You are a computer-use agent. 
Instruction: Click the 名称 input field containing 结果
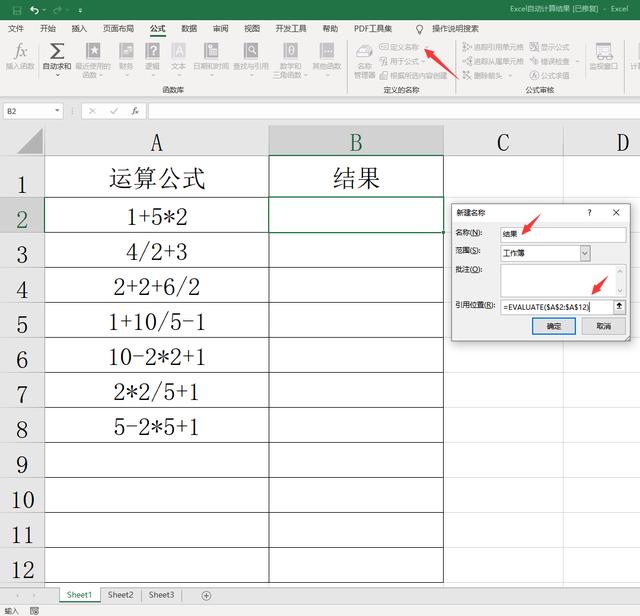click(563, 234)
